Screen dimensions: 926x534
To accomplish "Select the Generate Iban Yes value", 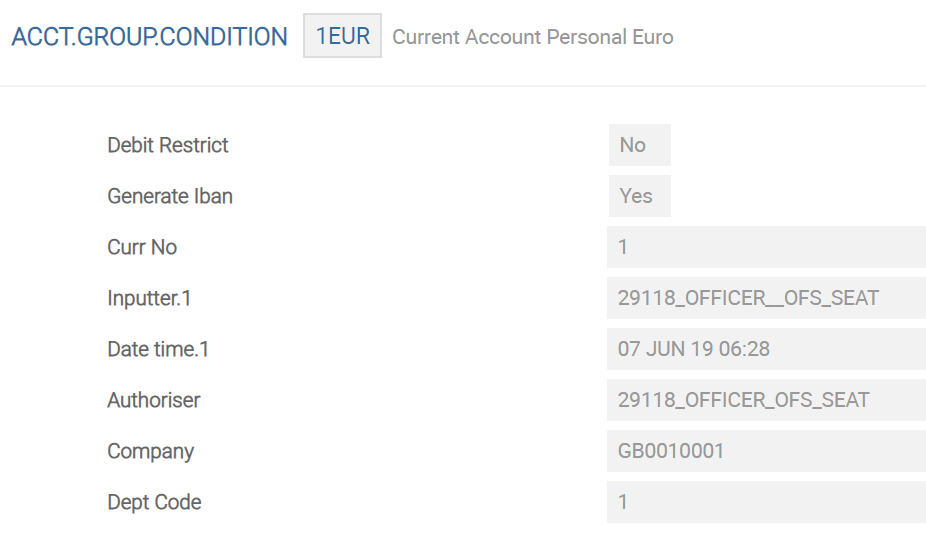I will (639, 196).
